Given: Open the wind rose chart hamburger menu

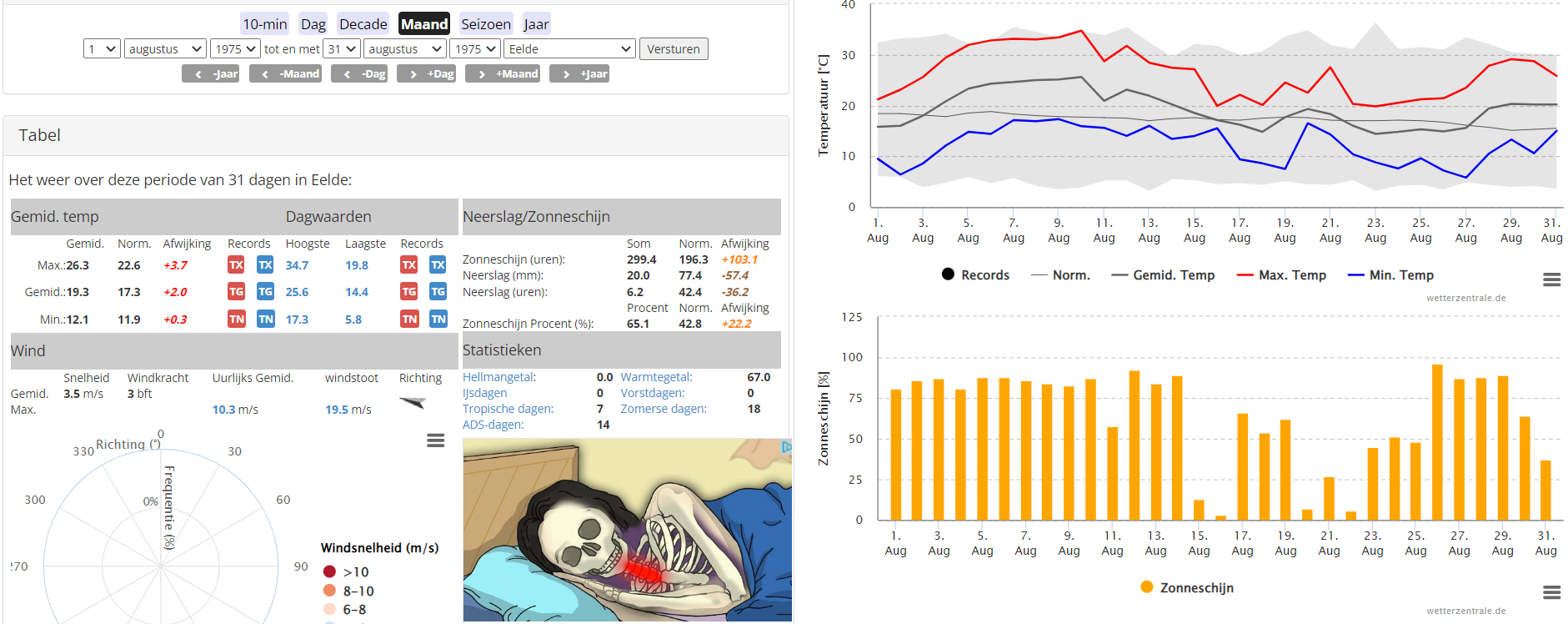Looking at the screenshot, I should 435,440.
